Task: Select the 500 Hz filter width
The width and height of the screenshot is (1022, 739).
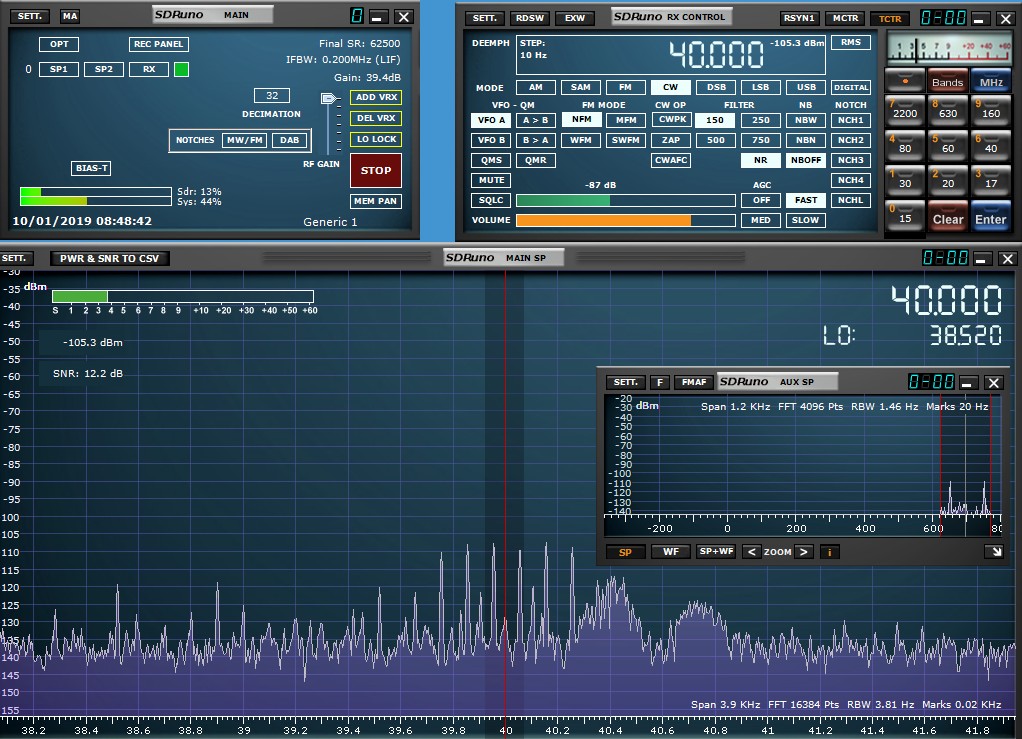Action: point(715,140)
